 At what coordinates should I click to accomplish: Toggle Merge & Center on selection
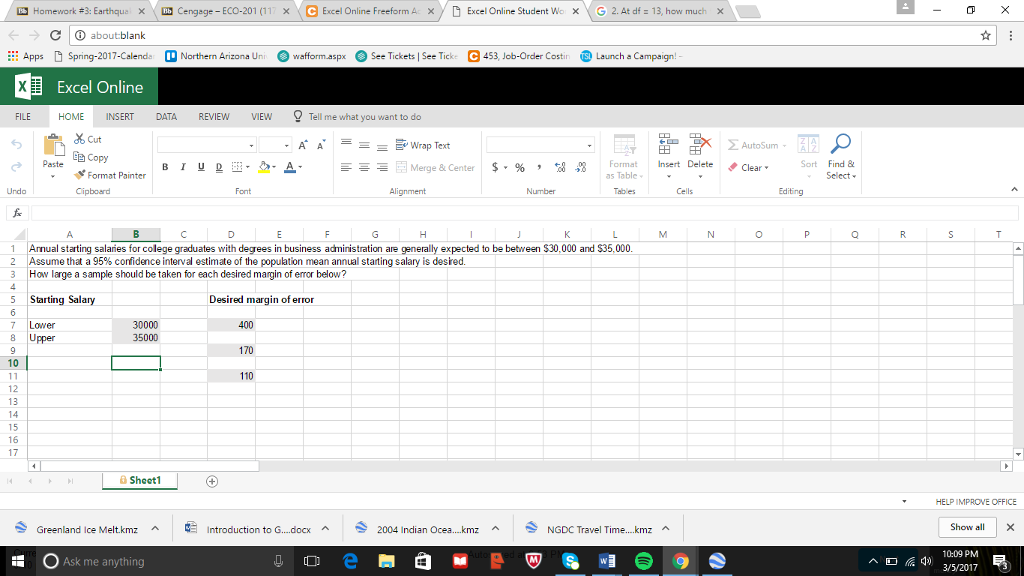coord(435,167)
